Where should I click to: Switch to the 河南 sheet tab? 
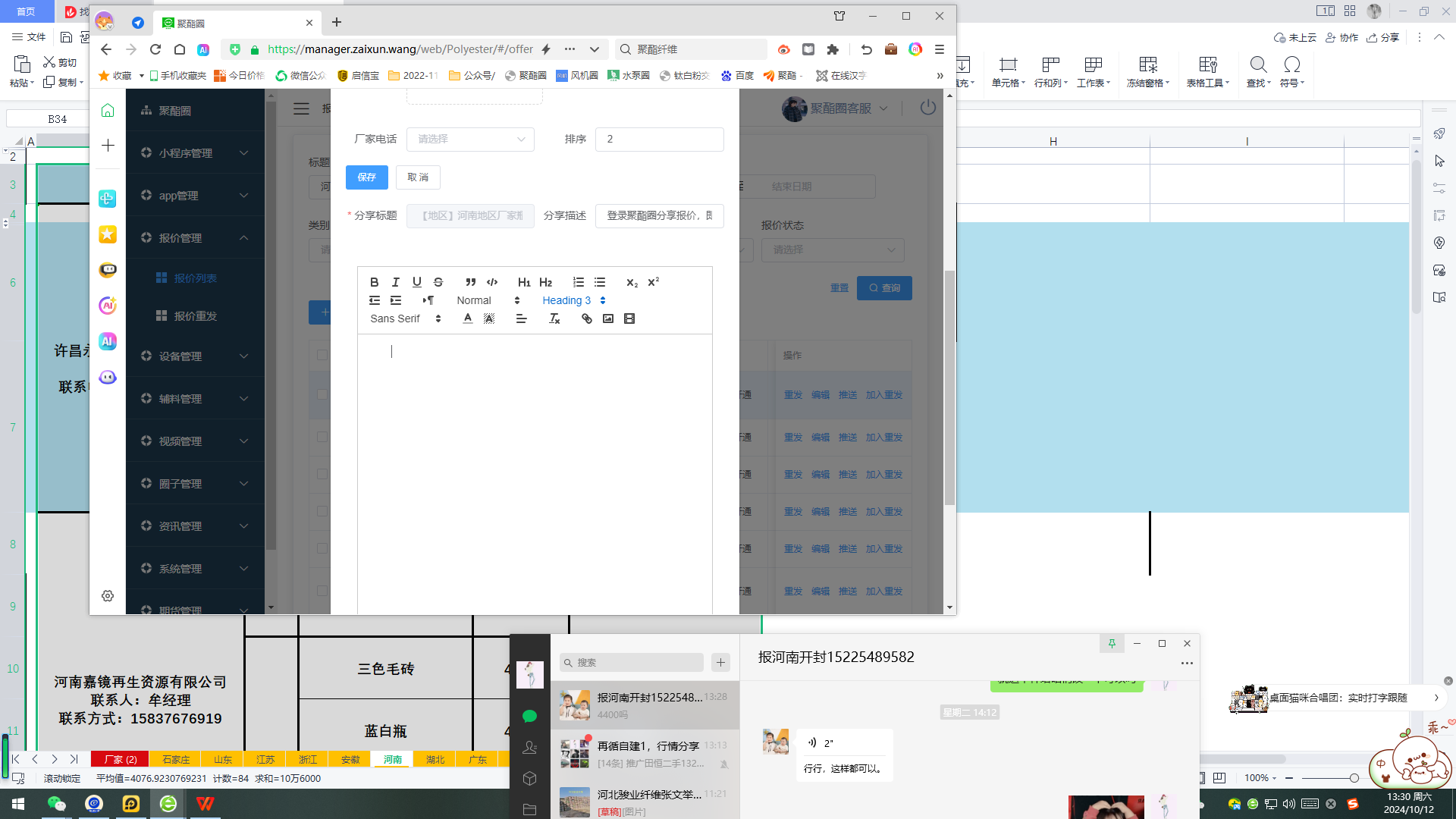[x=392, y=759]
